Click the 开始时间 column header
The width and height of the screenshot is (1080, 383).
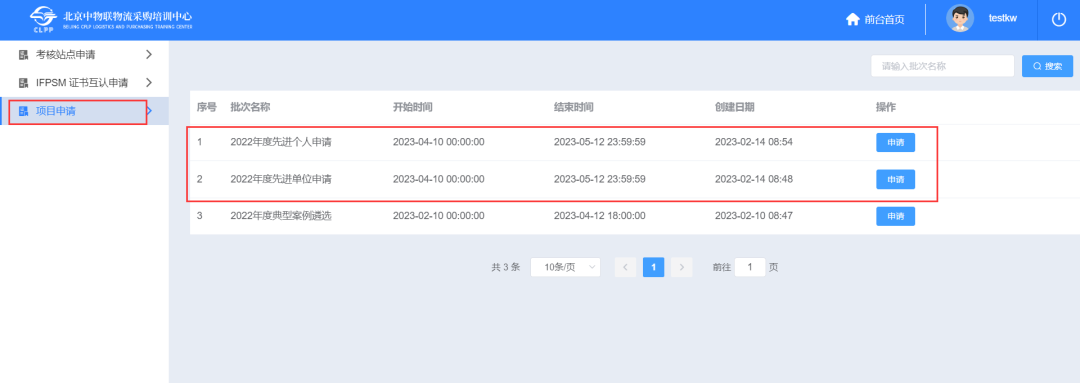413,107
